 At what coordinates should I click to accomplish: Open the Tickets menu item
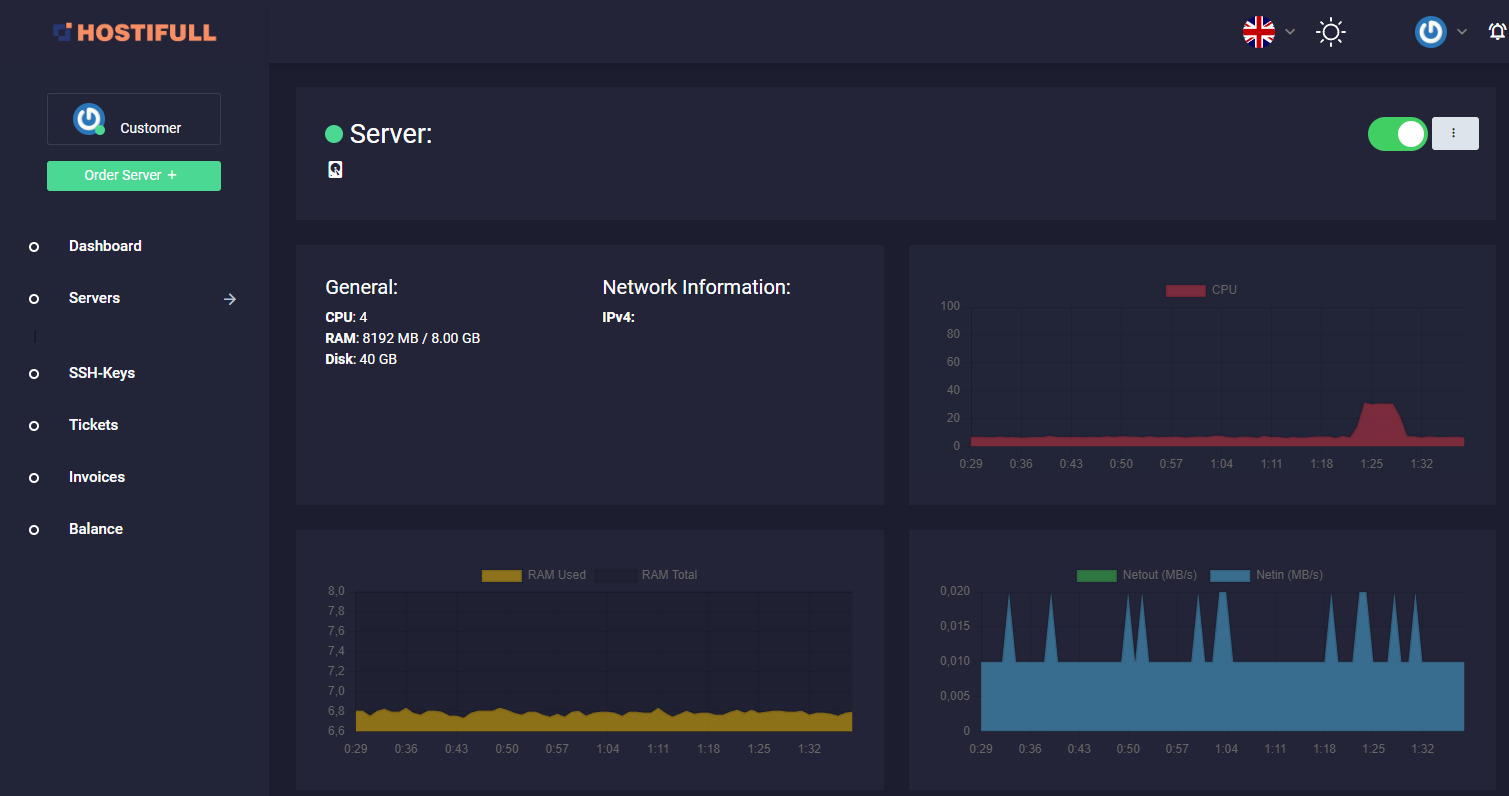[x=93, y=425]
